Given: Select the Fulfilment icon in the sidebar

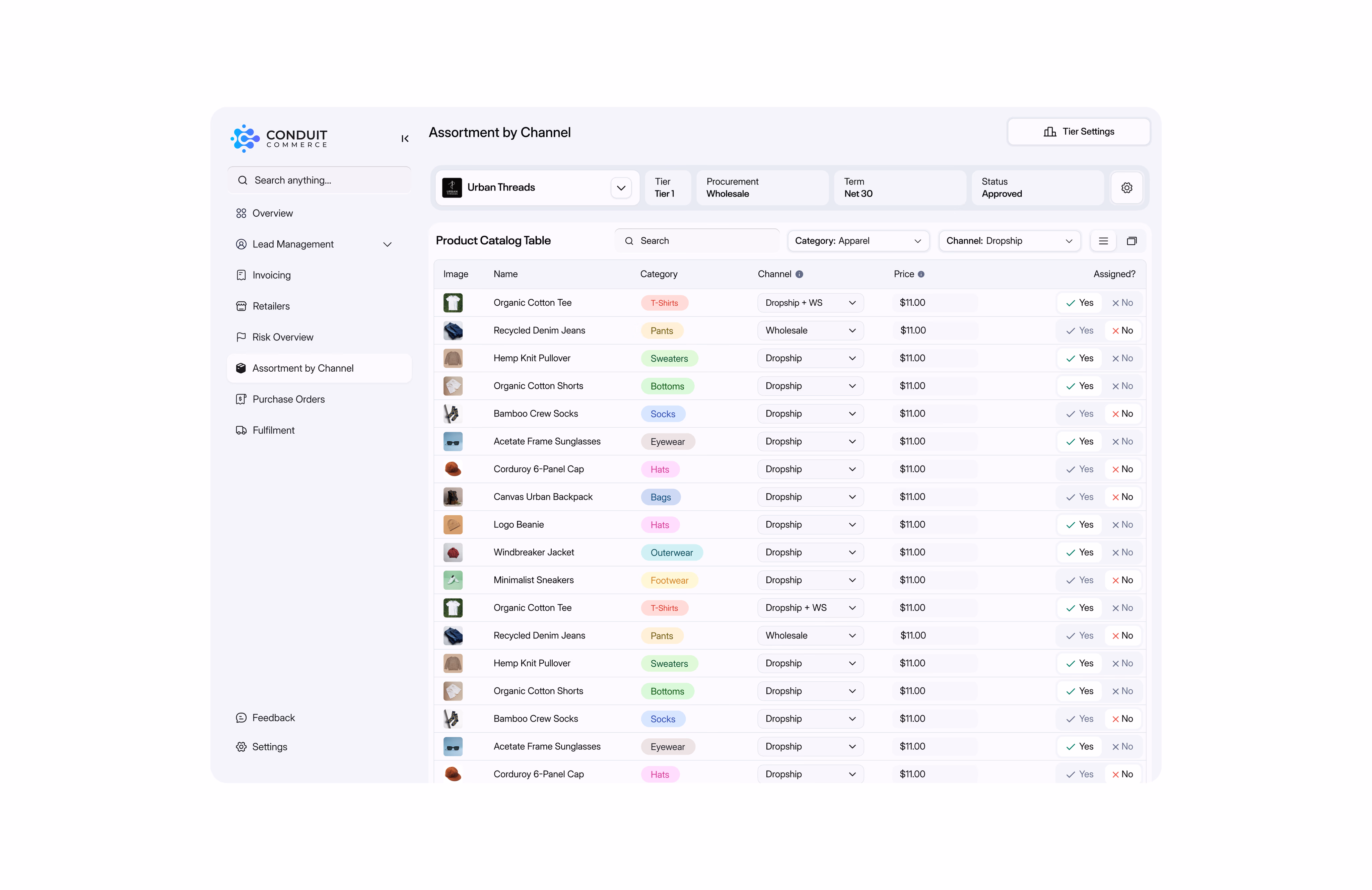Looking at the screenshot, I should click(x=242, y=430).
